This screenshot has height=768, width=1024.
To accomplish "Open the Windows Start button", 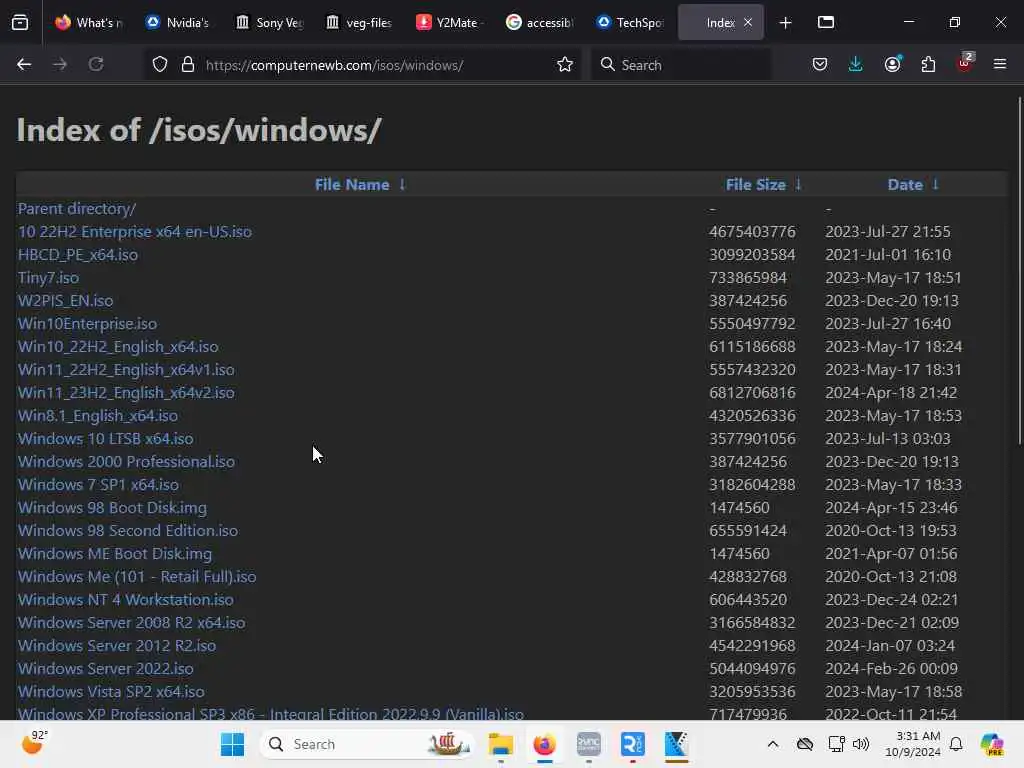I will [x=232, y=744].
